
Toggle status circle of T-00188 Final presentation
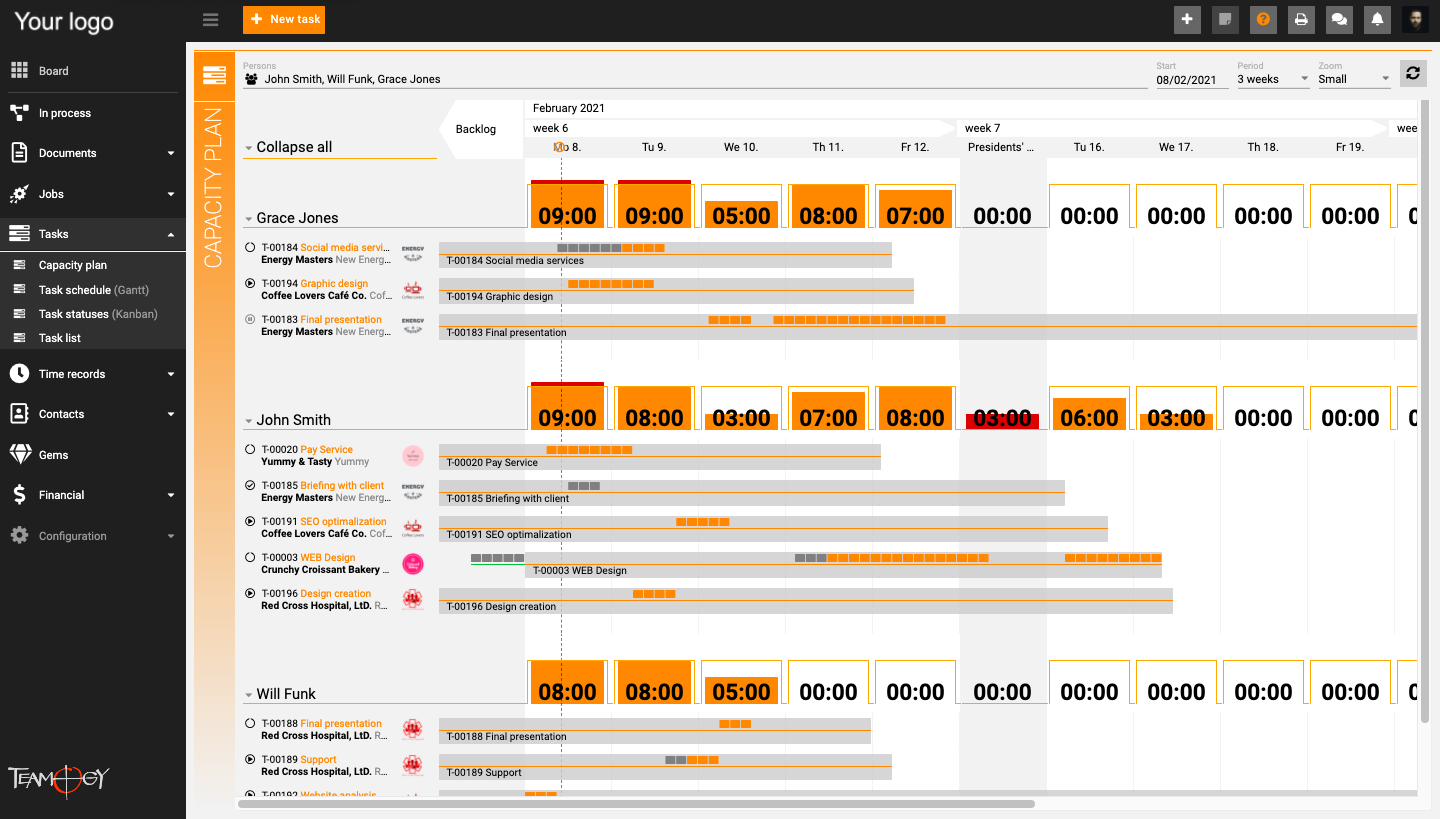[250, 723]
